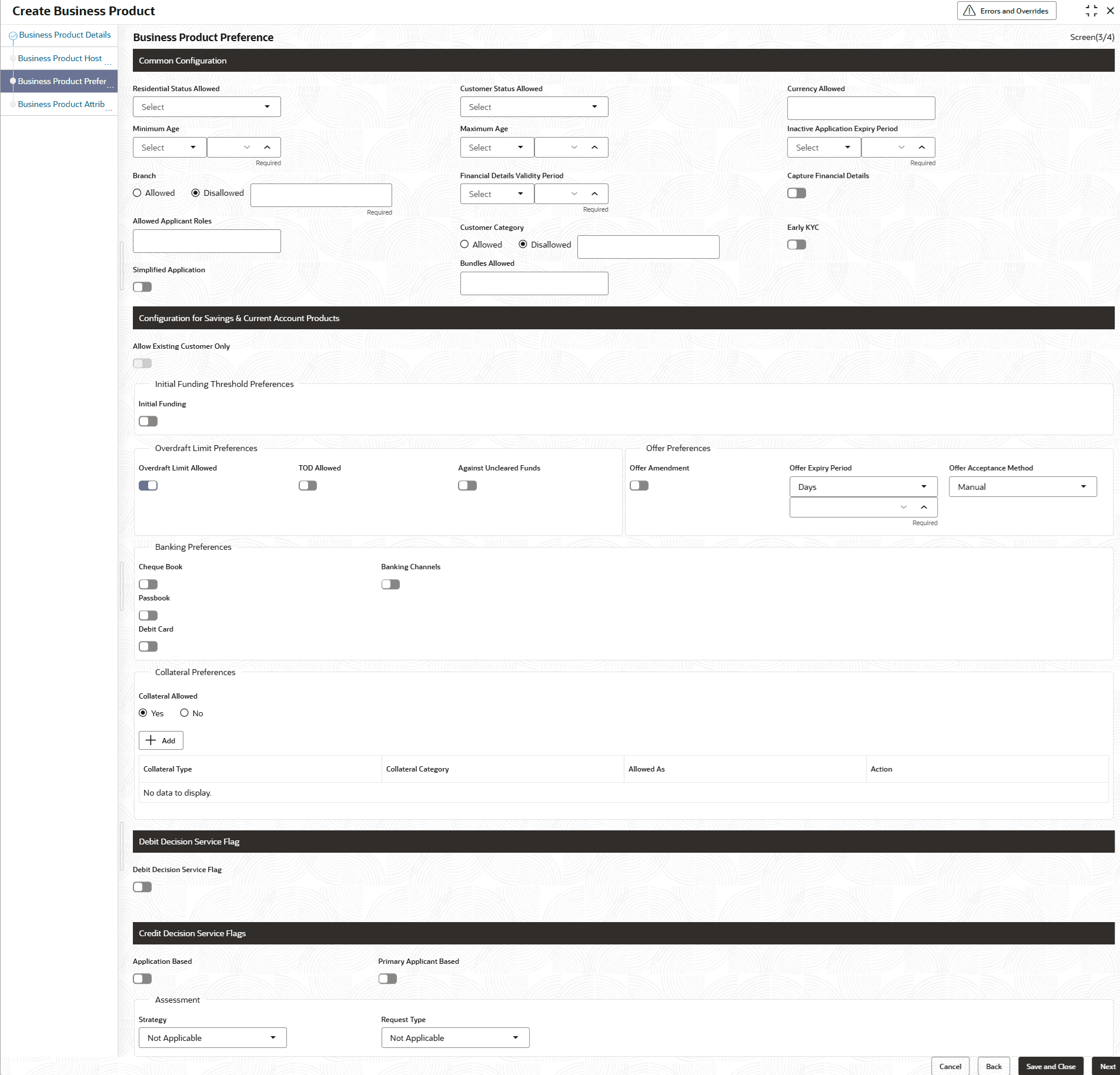Open the Request Type dropdown

455,1038
